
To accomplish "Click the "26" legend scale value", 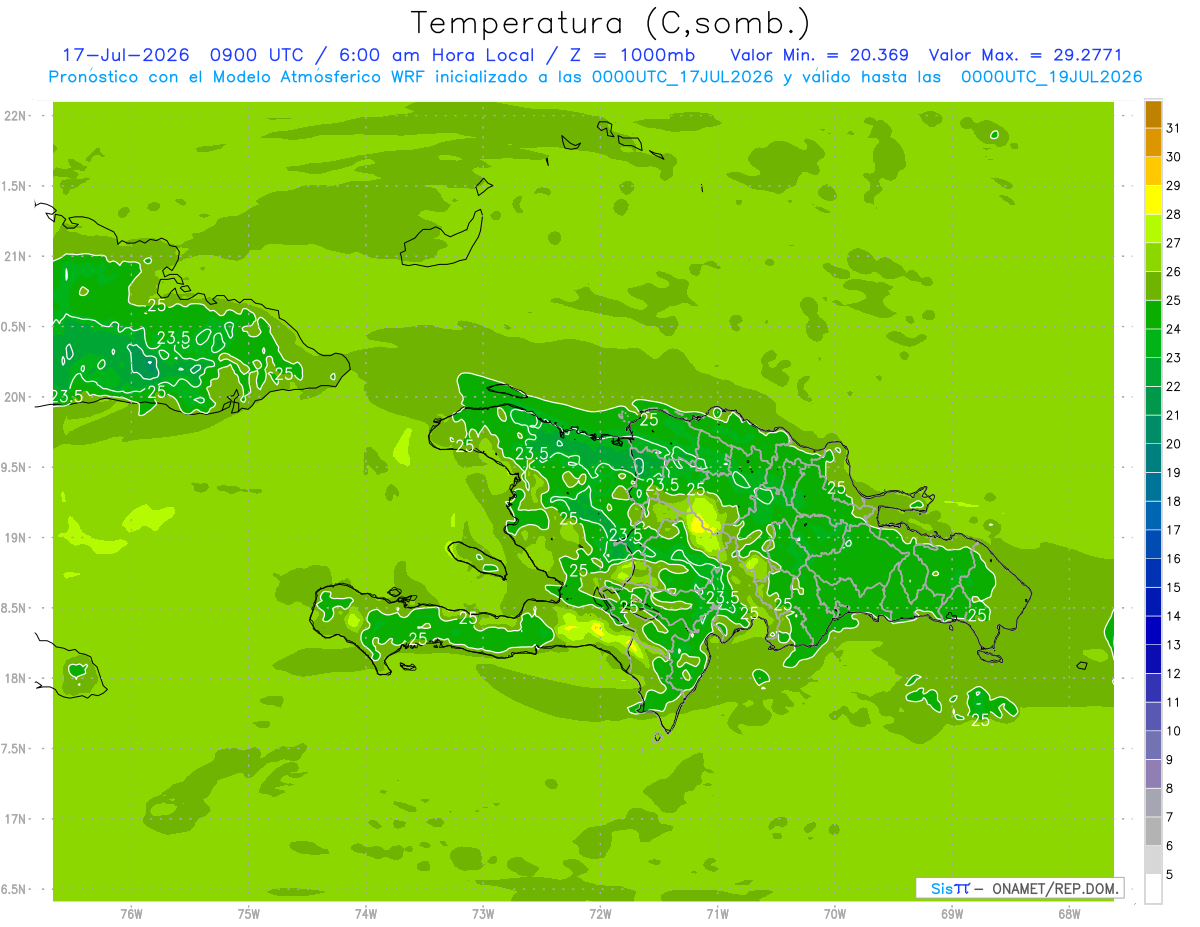I will click(1173, 272).
